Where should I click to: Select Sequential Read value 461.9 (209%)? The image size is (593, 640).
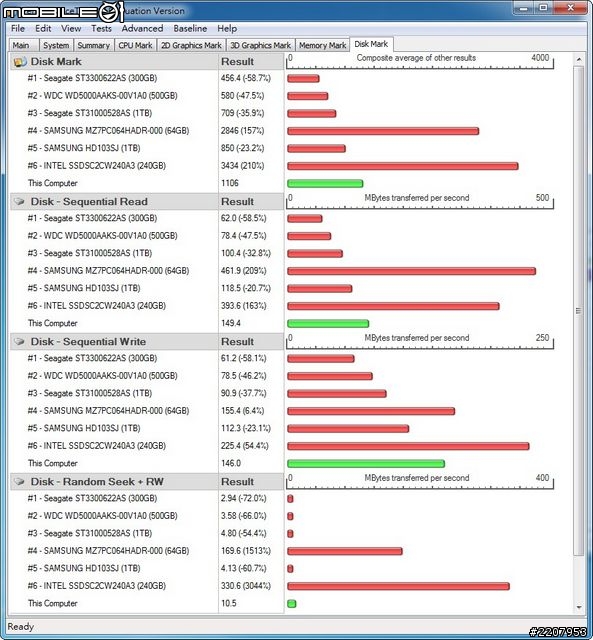point(244,271)
